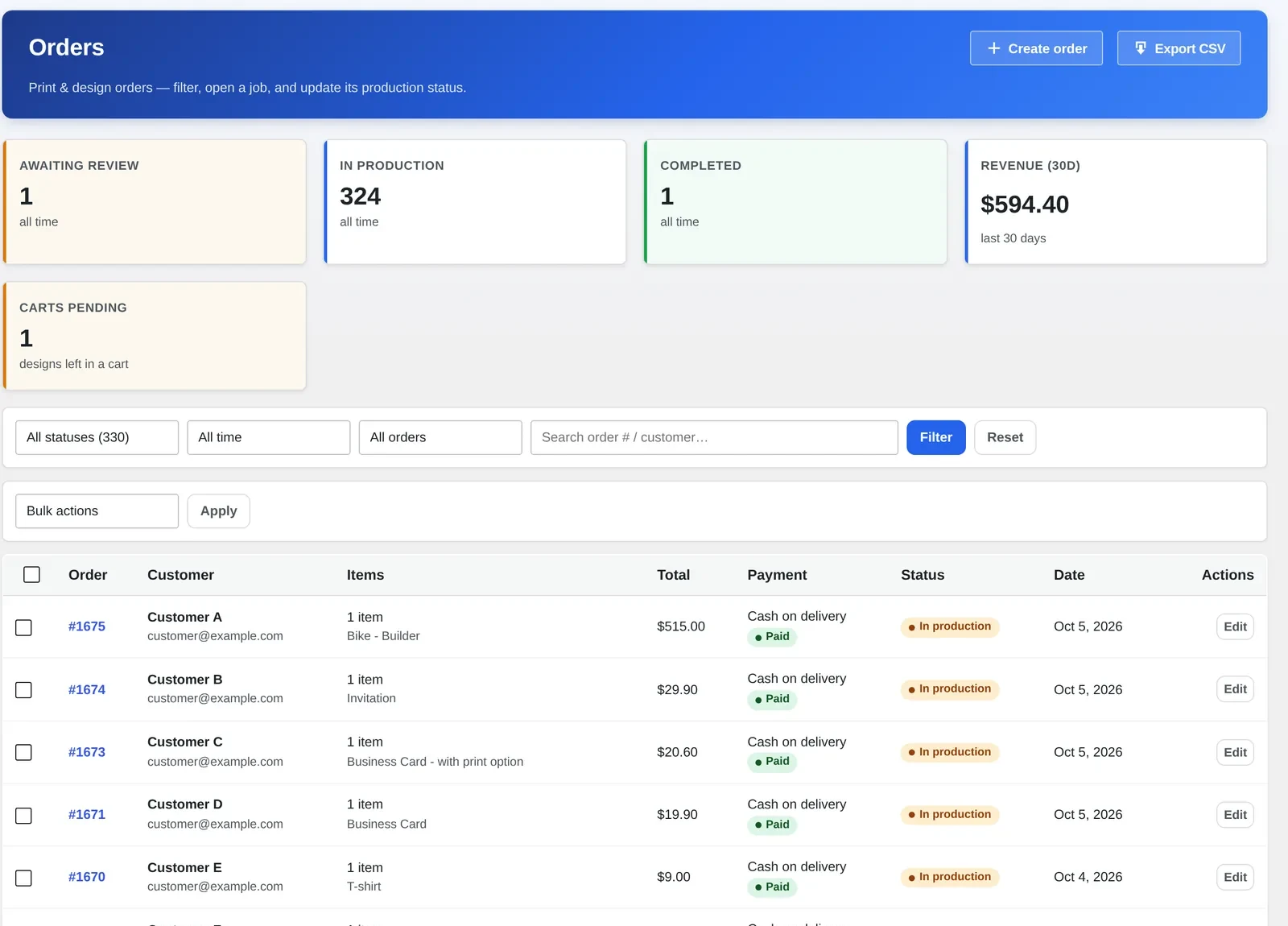Click the Oct 4, 2026 date
Viewport: 1288px width, 926px height.
pos(1088,877)
